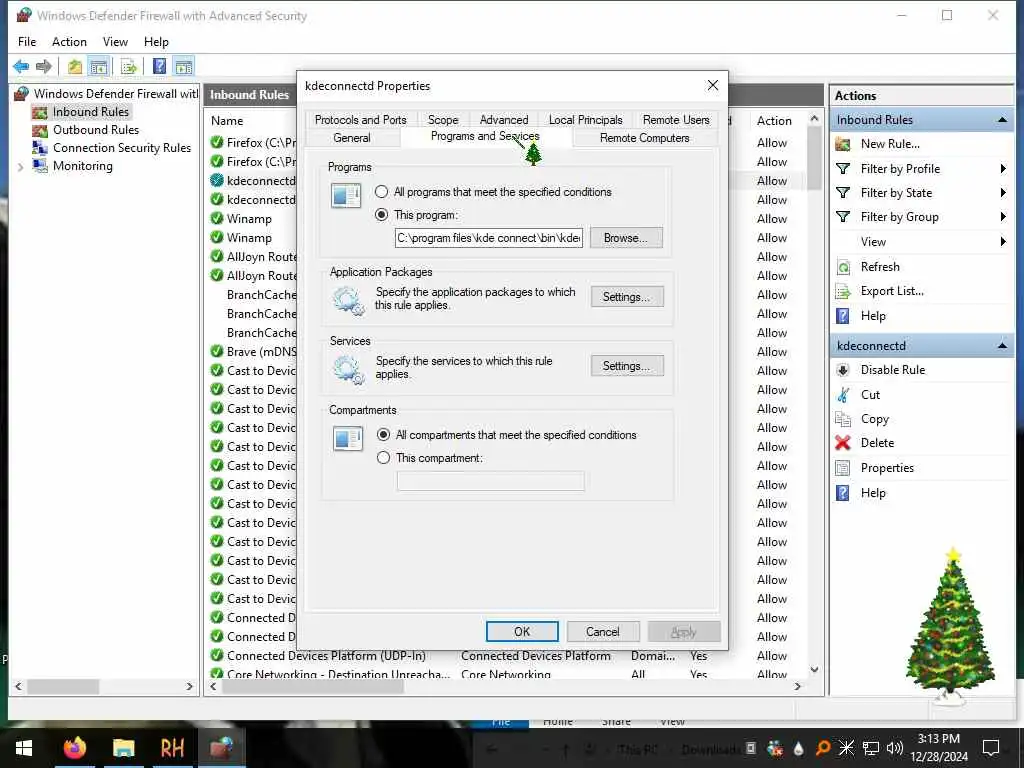Select Outbound Rules in the console tree
The height and width of the screenshot is (768, 1024).
(96, 130)
